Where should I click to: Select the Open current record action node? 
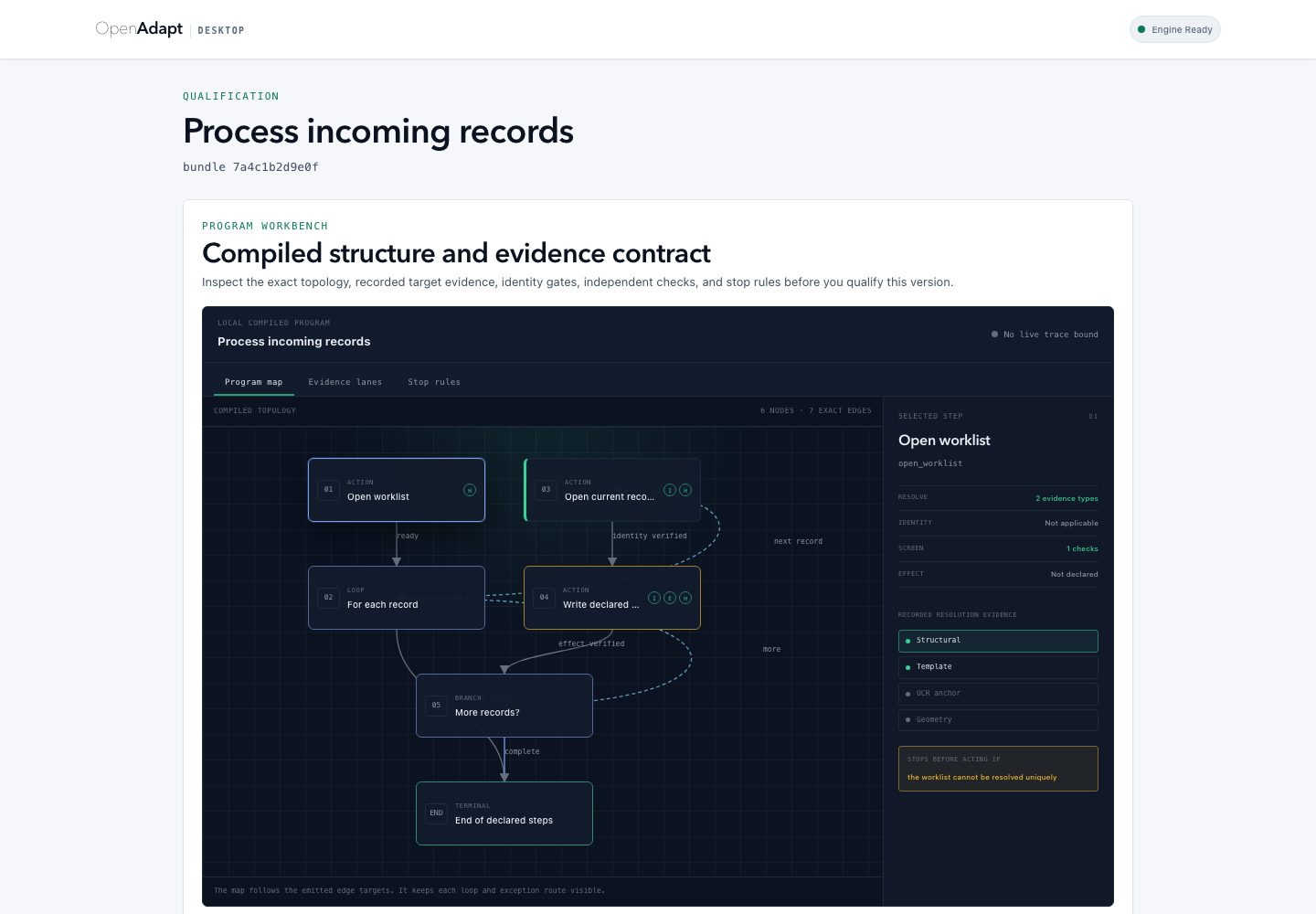[612, 490]
